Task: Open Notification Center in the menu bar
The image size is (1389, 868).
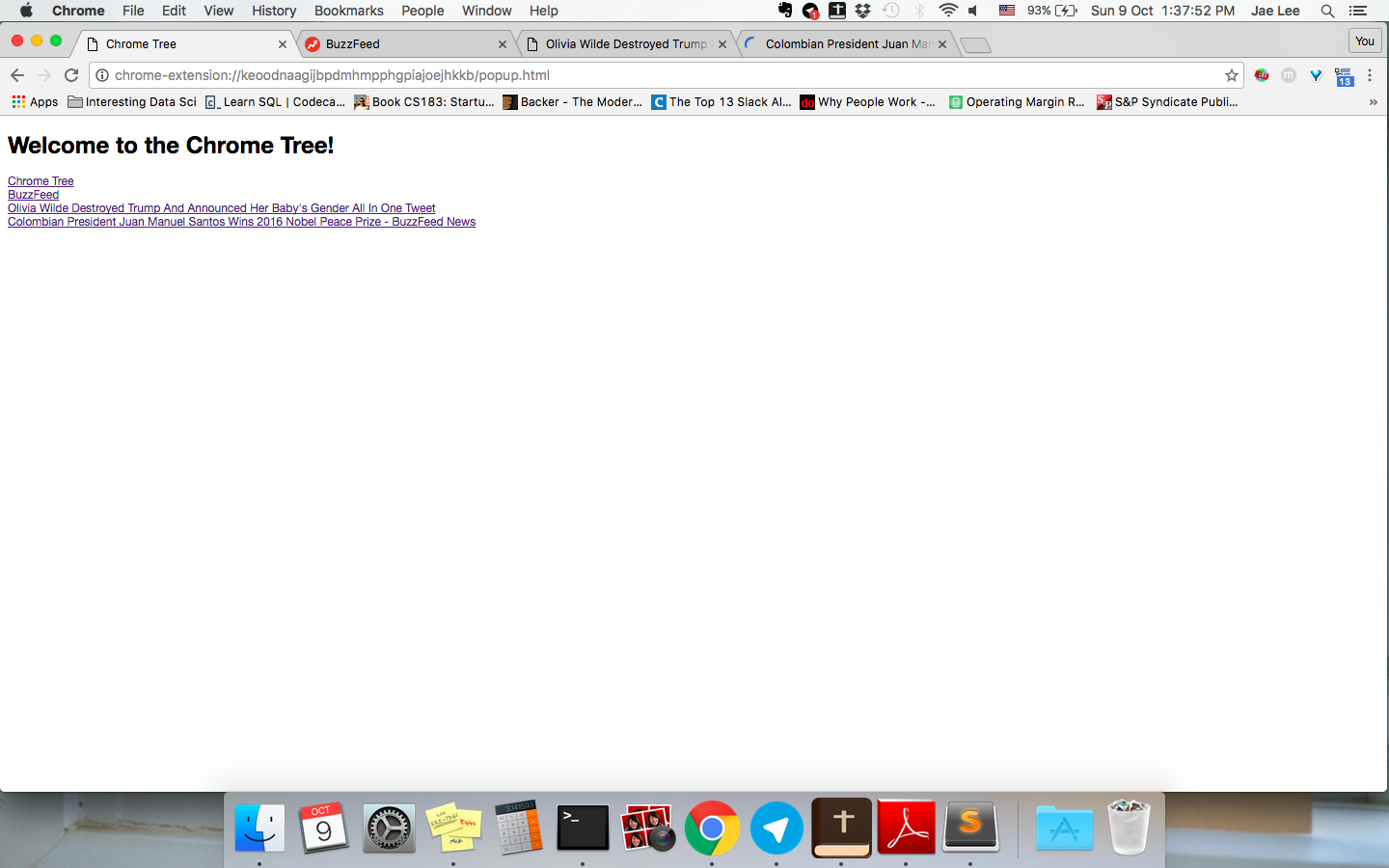Action: point(1358,11)
